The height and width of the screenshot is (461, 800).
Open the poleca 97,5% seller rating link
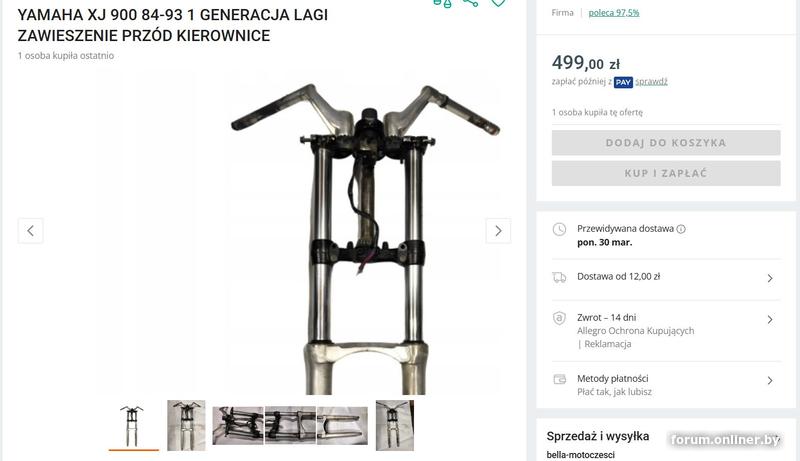(x=614, y=13)
